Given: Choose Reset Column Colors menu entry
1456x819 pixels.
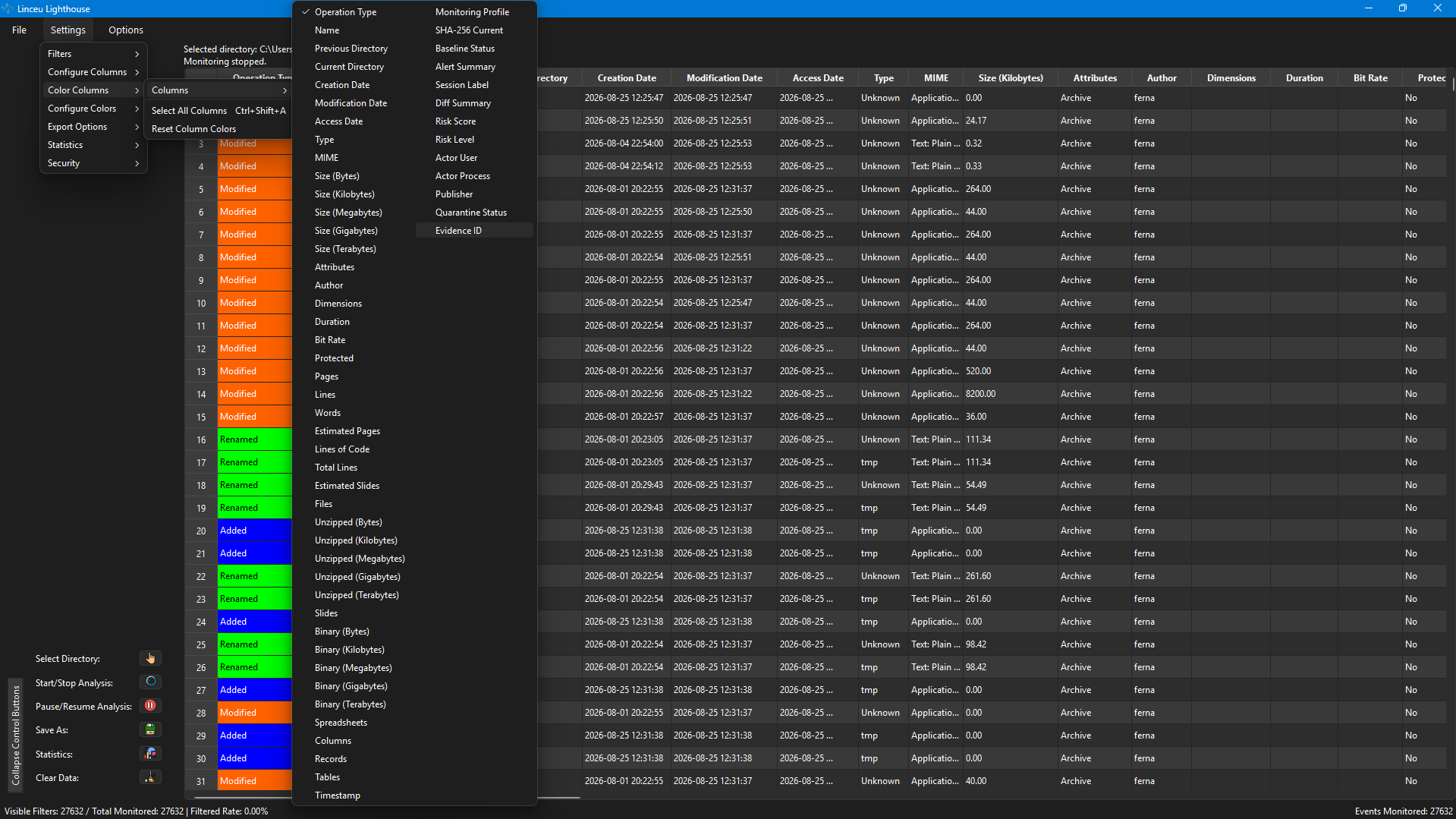Looking at the screenshot, I should click(x=219, y=129).
